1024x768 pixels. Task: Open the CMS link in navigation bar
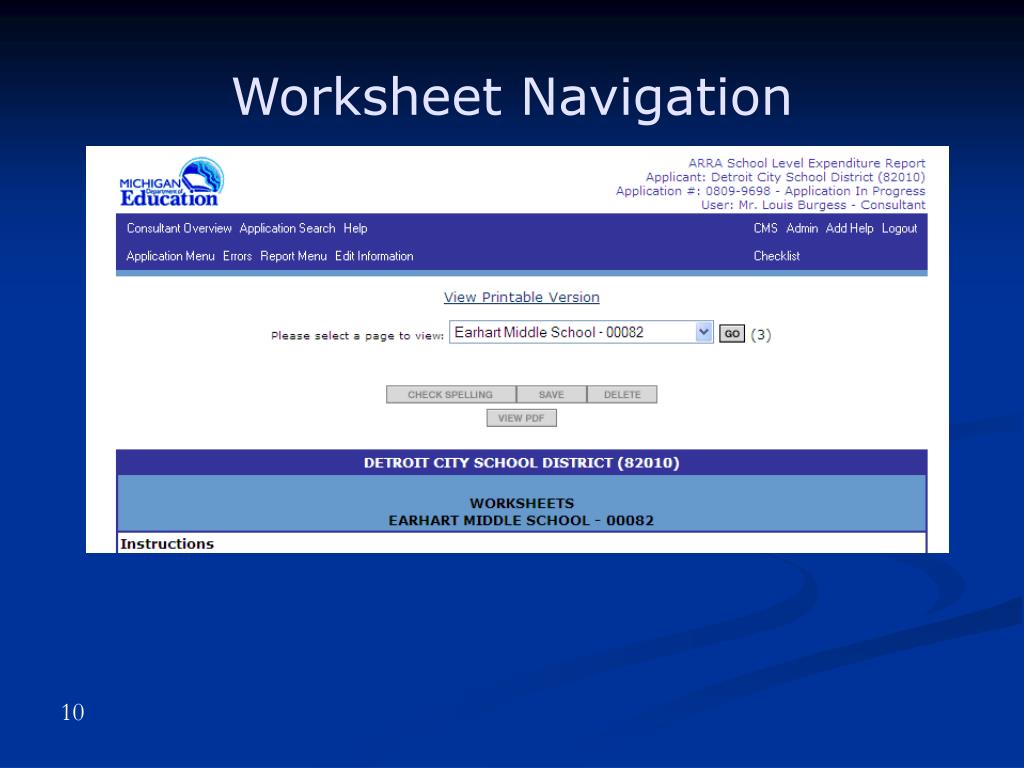coord(765,229)
